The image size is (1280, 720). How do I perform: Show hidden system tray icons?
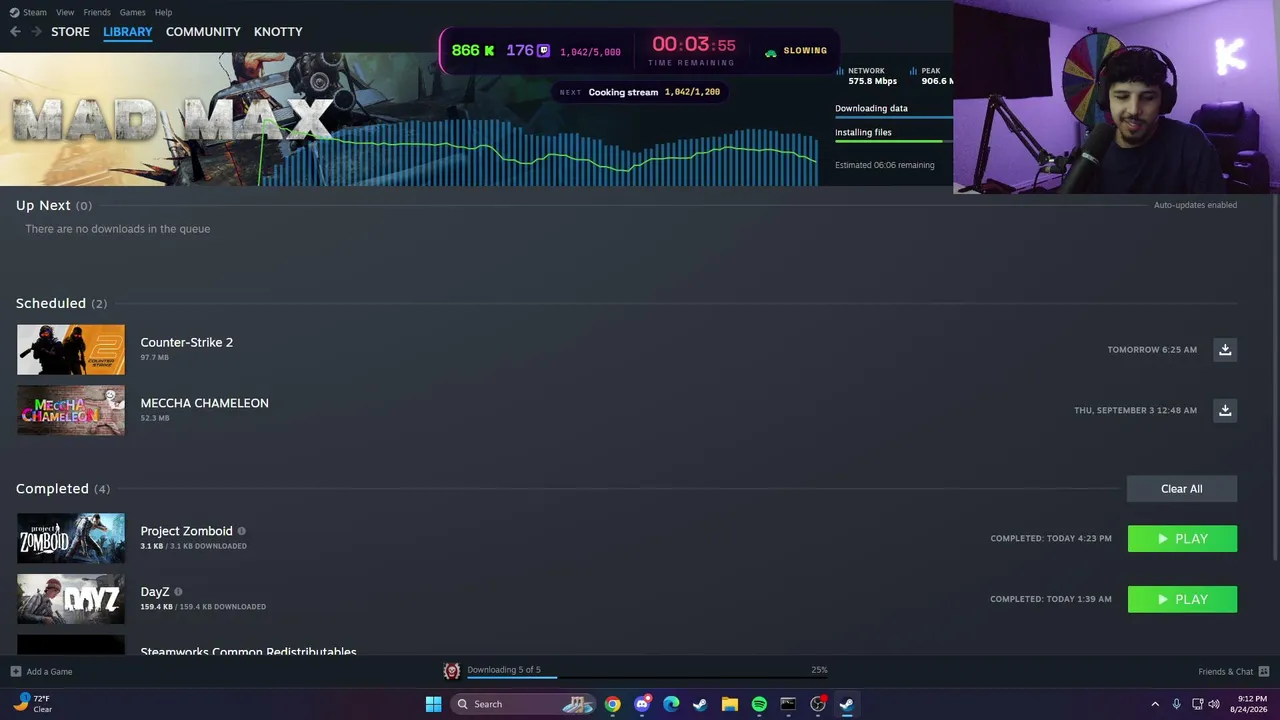[1155, 704]
